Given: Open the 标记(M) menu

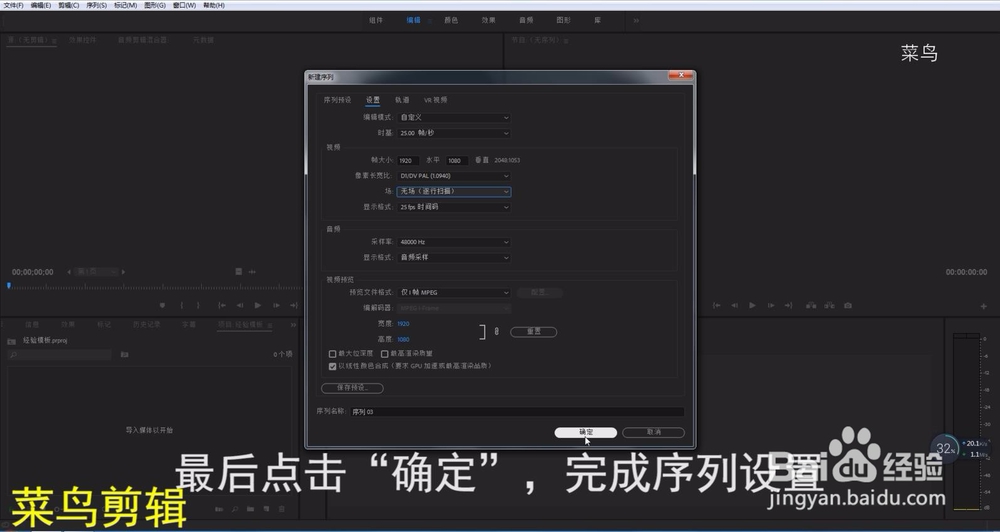Looking at the screenshot, I should [125, 5].
